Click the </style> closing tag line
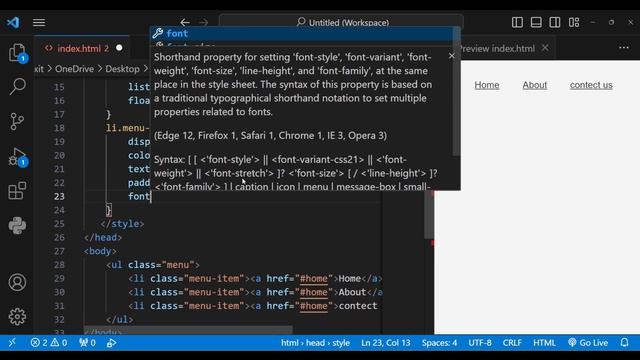This screenshot has height=360, width=640. 122,224
